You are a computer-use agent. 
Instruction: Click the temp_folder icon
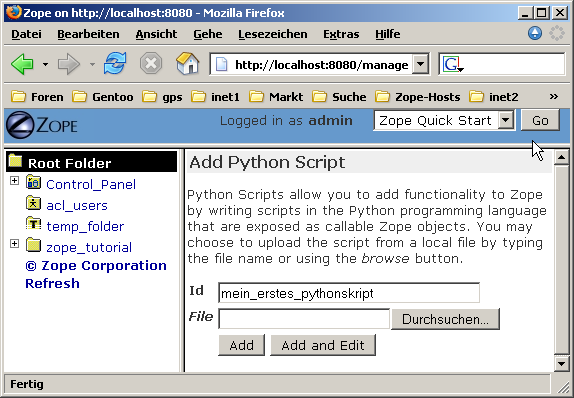[x=33, y=223]
